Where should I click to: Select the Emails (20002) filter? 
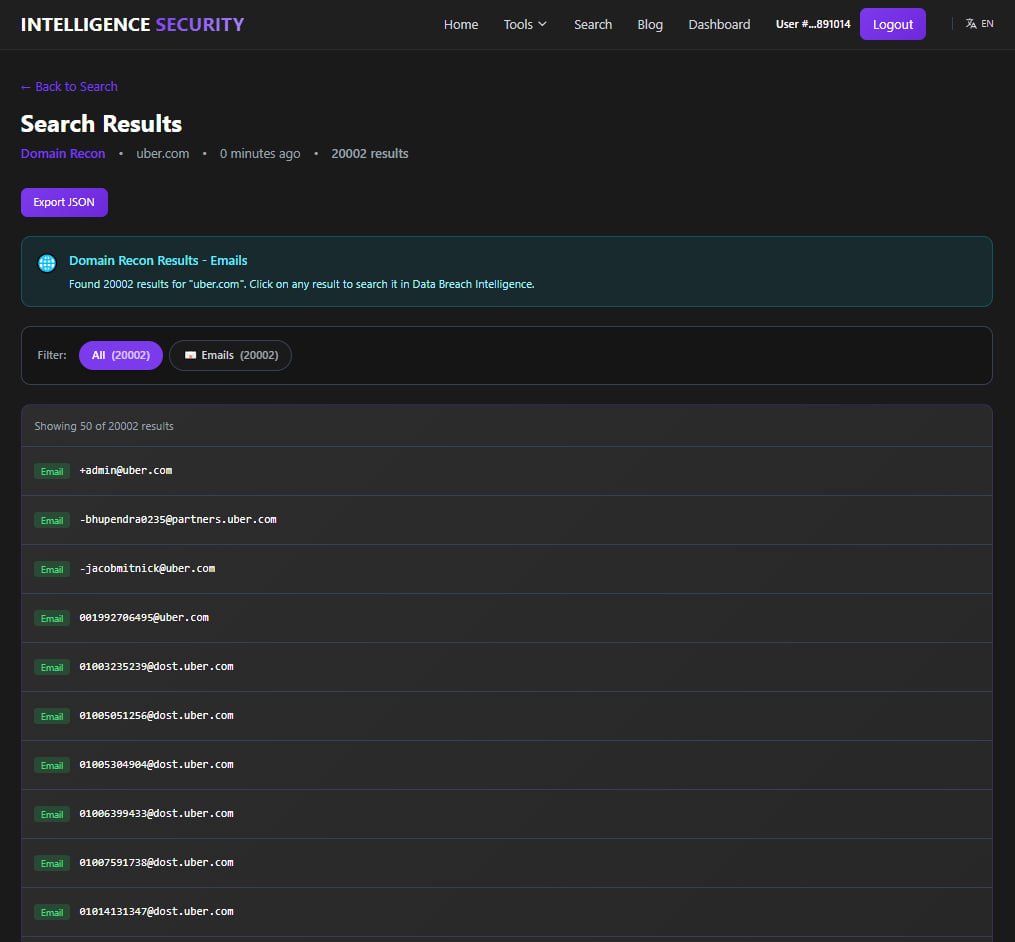pos(230,355)
